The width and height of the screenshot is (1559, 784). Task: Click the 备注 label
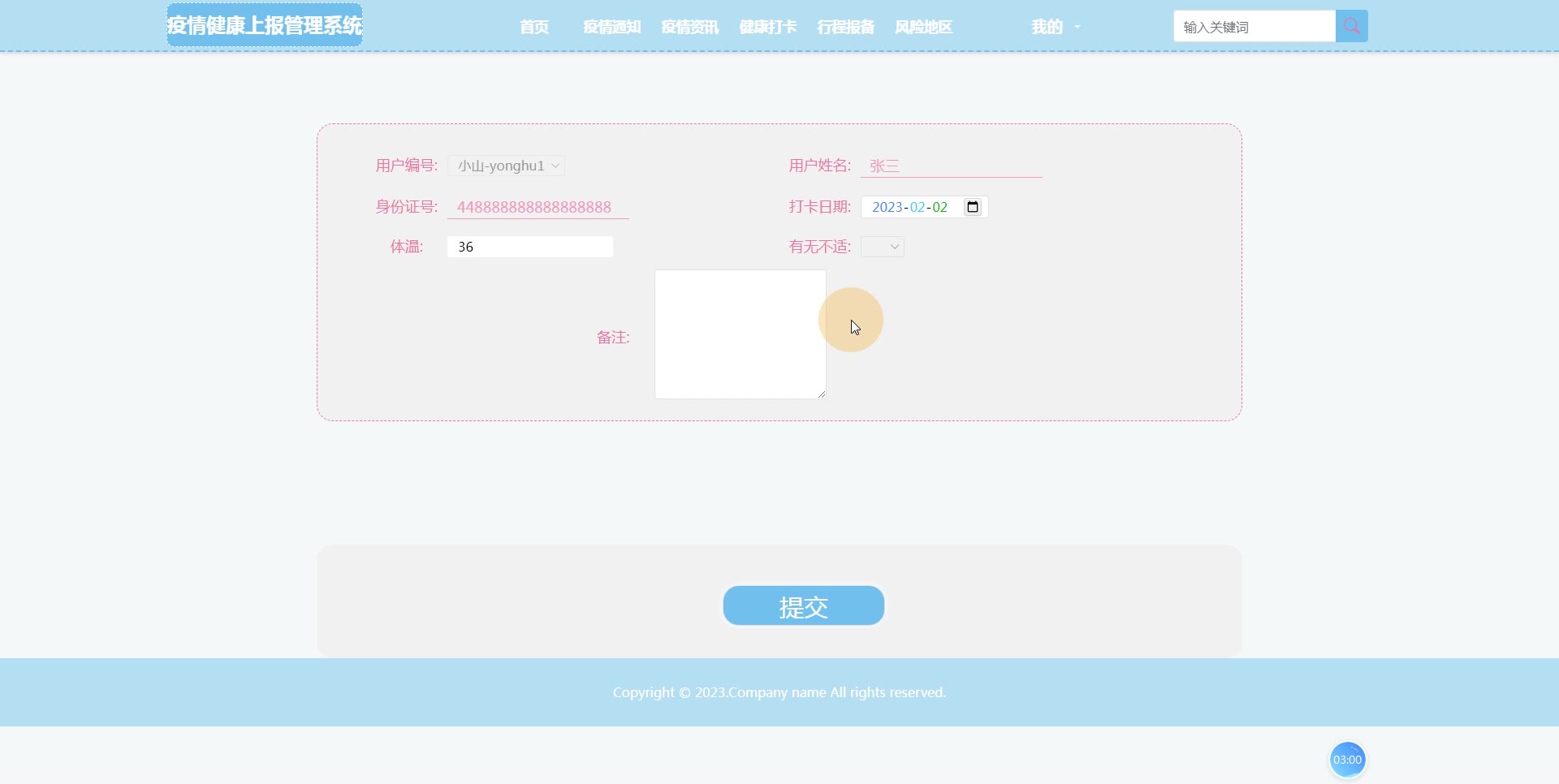coord(613,338)
